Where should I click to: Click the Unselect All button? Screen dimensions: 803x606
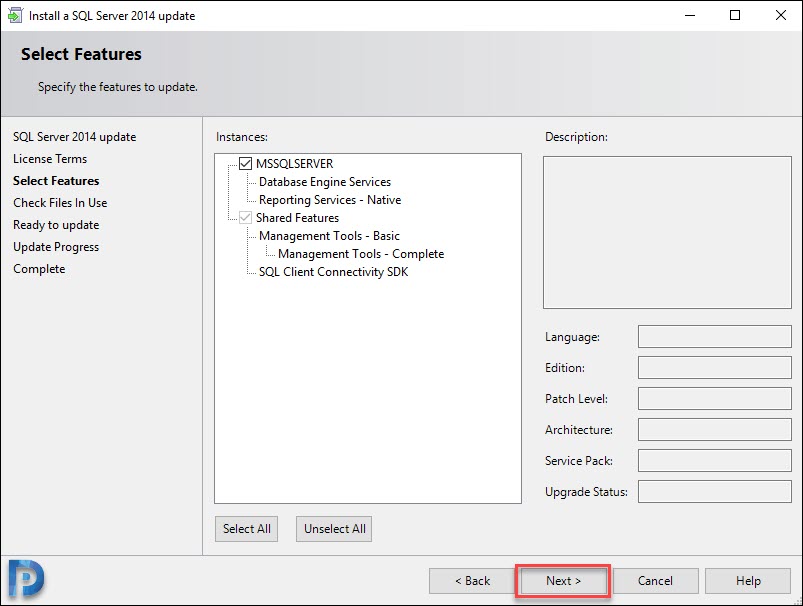(334, 529)
